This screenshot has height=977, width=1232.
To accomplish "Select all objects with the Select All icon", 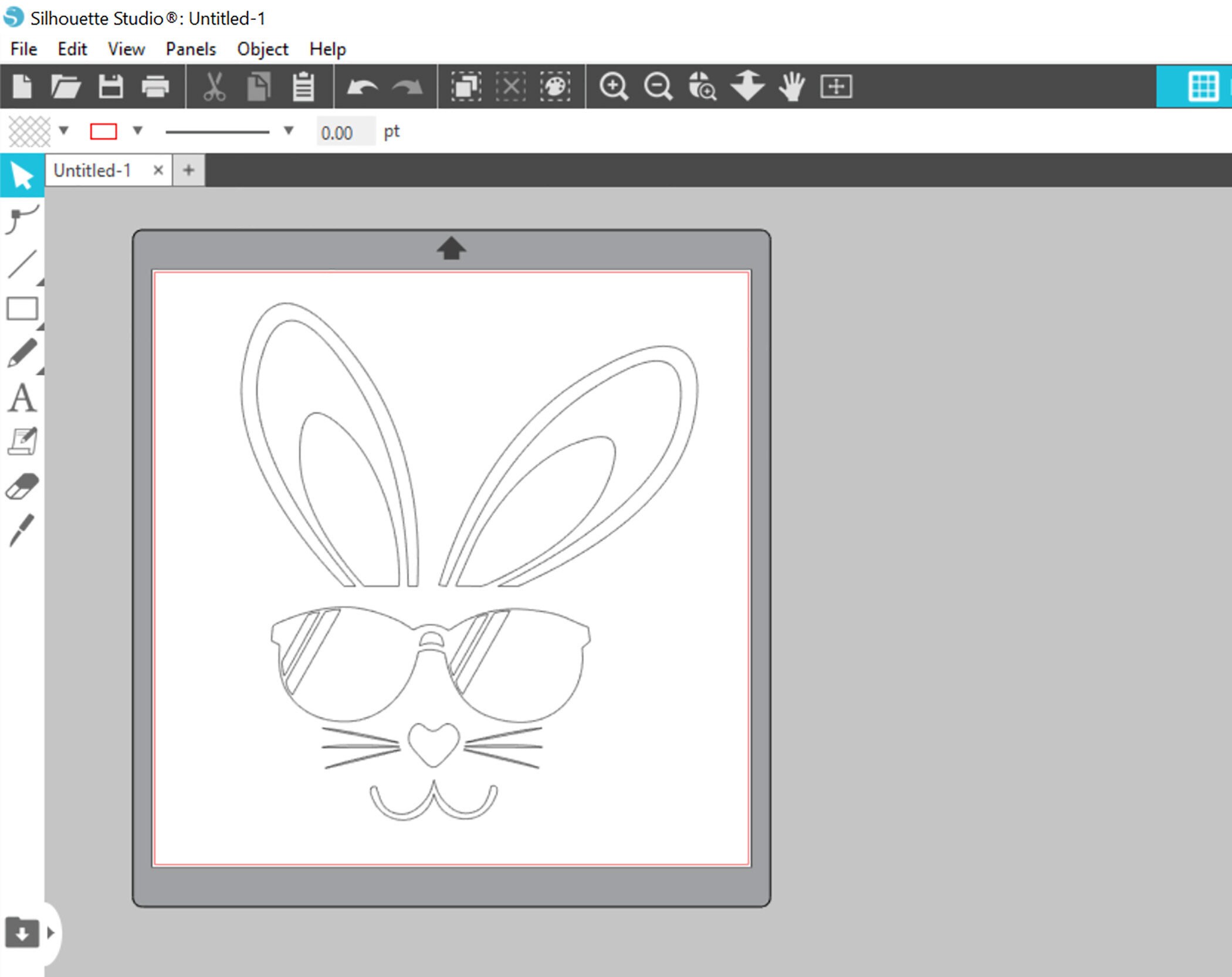I will 466,87.
